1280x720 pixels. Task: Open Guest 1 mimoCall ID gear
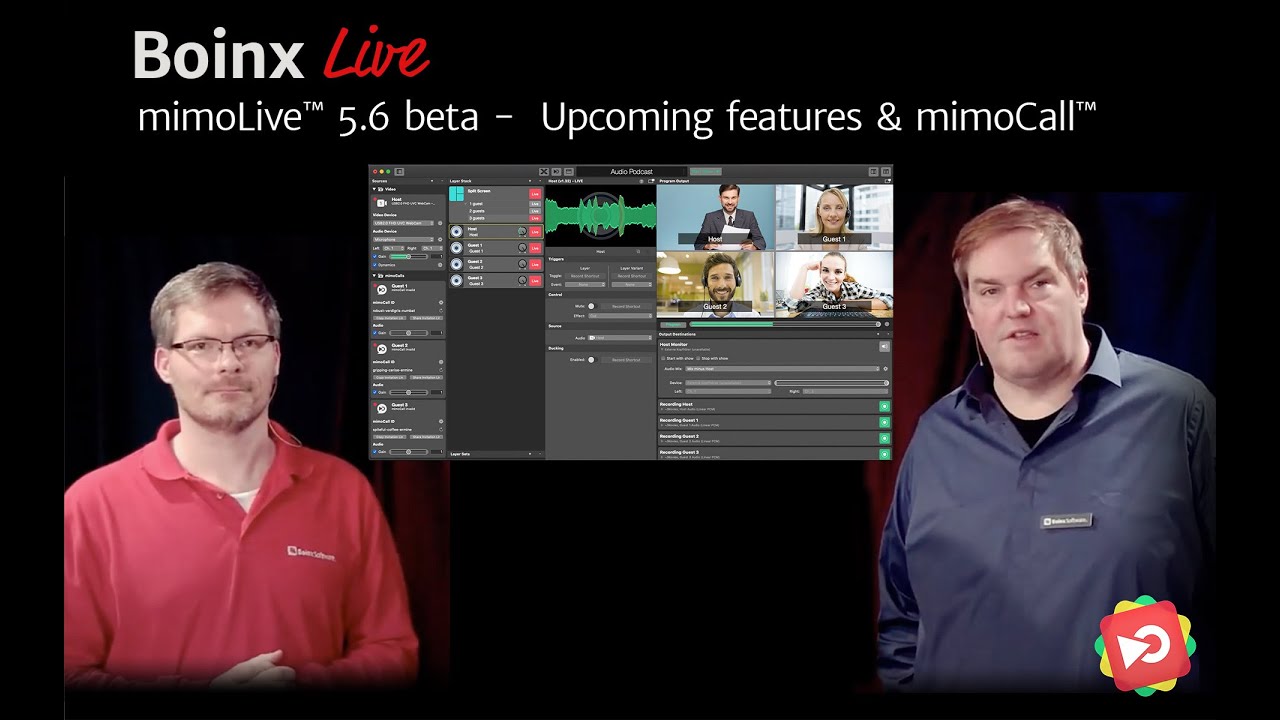(441, 302)
